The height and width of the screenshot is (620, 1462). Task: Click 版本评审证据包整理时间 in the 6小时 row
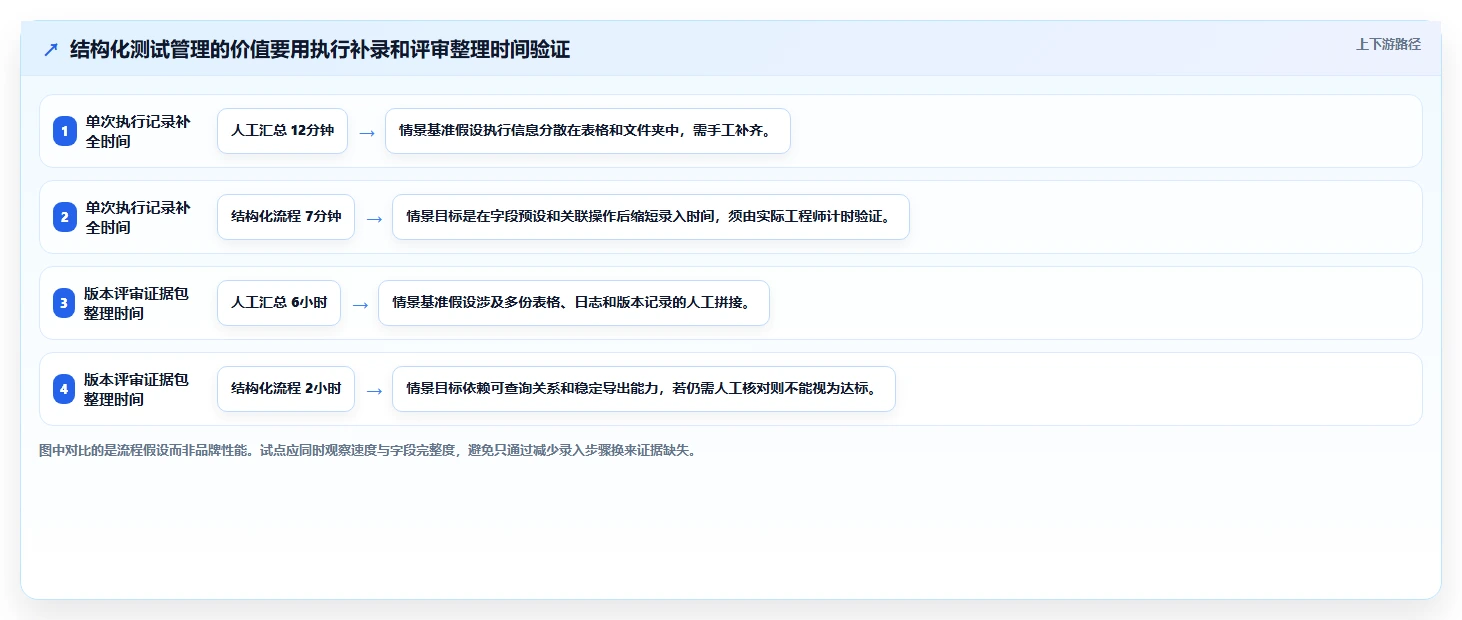[x=136, y=303]
